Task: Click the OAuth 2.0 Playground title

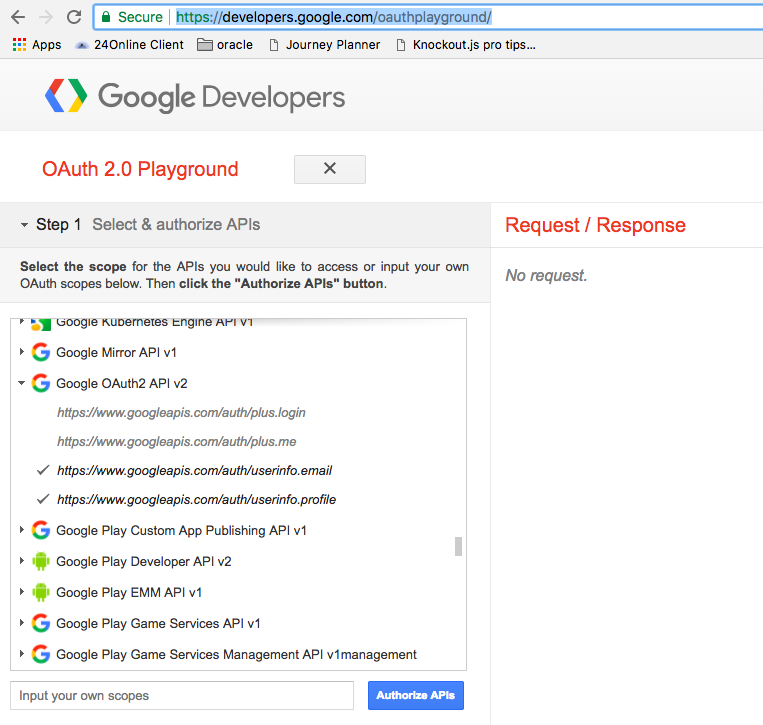Action: pos(140,169)
